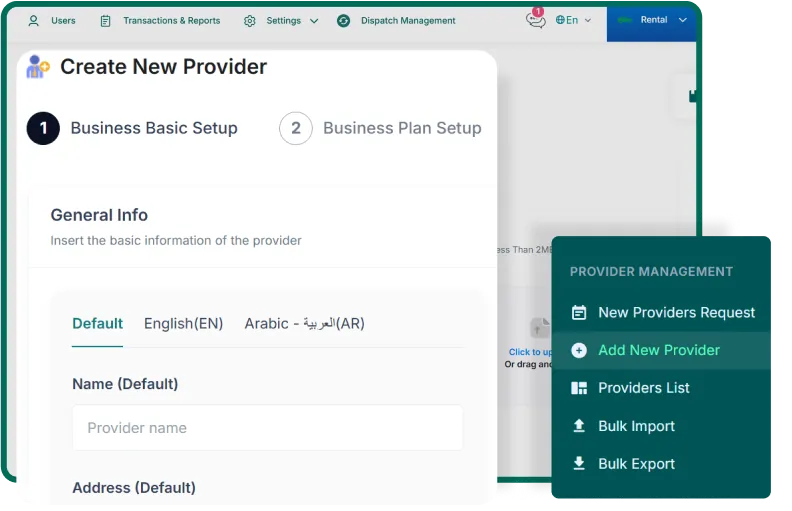Click the Bulk Import upload icon
792x511 pixels.
click(x=579, y=426)
